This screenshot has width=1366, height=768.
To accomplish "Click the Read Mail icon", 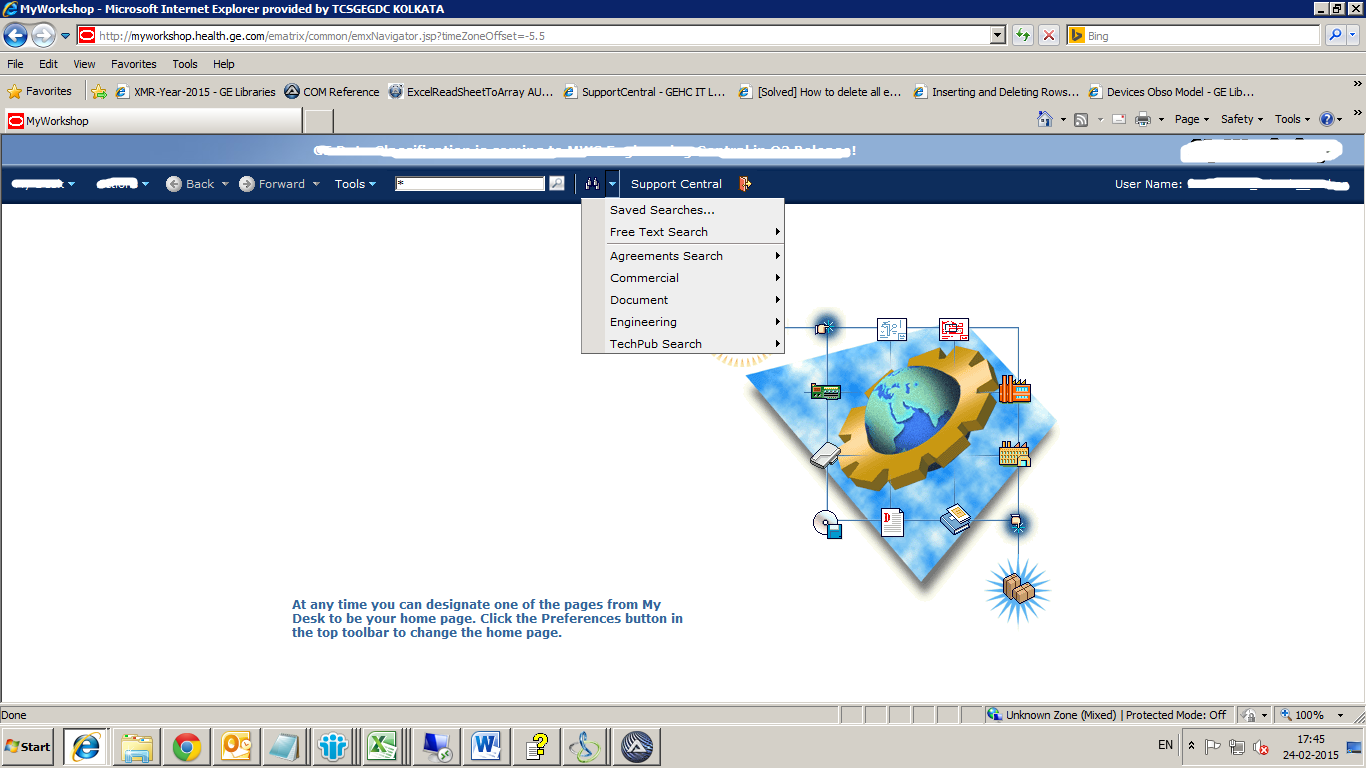I will click(x=1118, y=119).
